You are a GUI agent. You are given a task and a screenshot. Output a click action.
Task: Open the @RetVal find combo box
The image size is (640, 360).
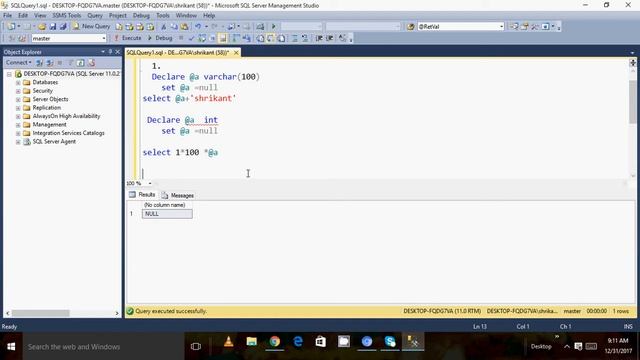[x=461, y=27]
